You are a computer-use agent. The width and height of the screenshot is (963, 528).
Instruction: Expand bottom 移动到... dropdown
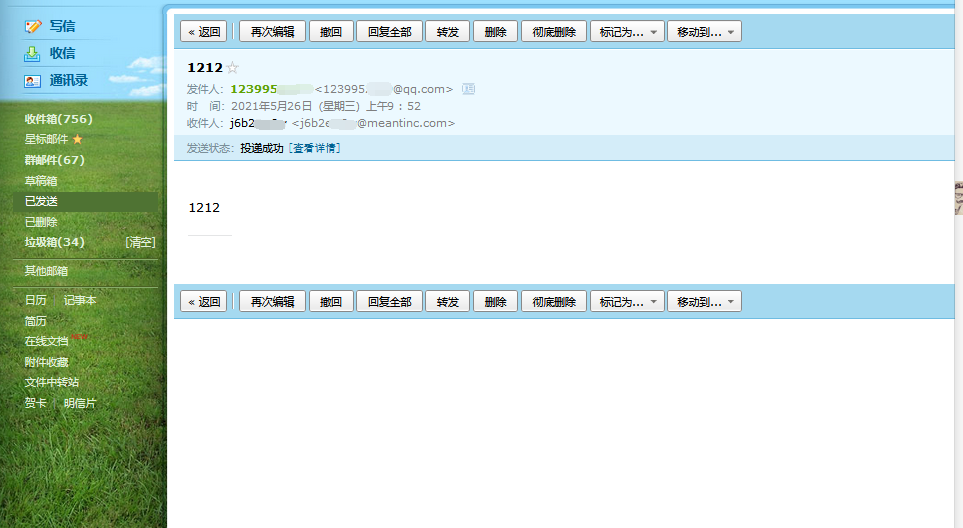click(x=704, y=301)
